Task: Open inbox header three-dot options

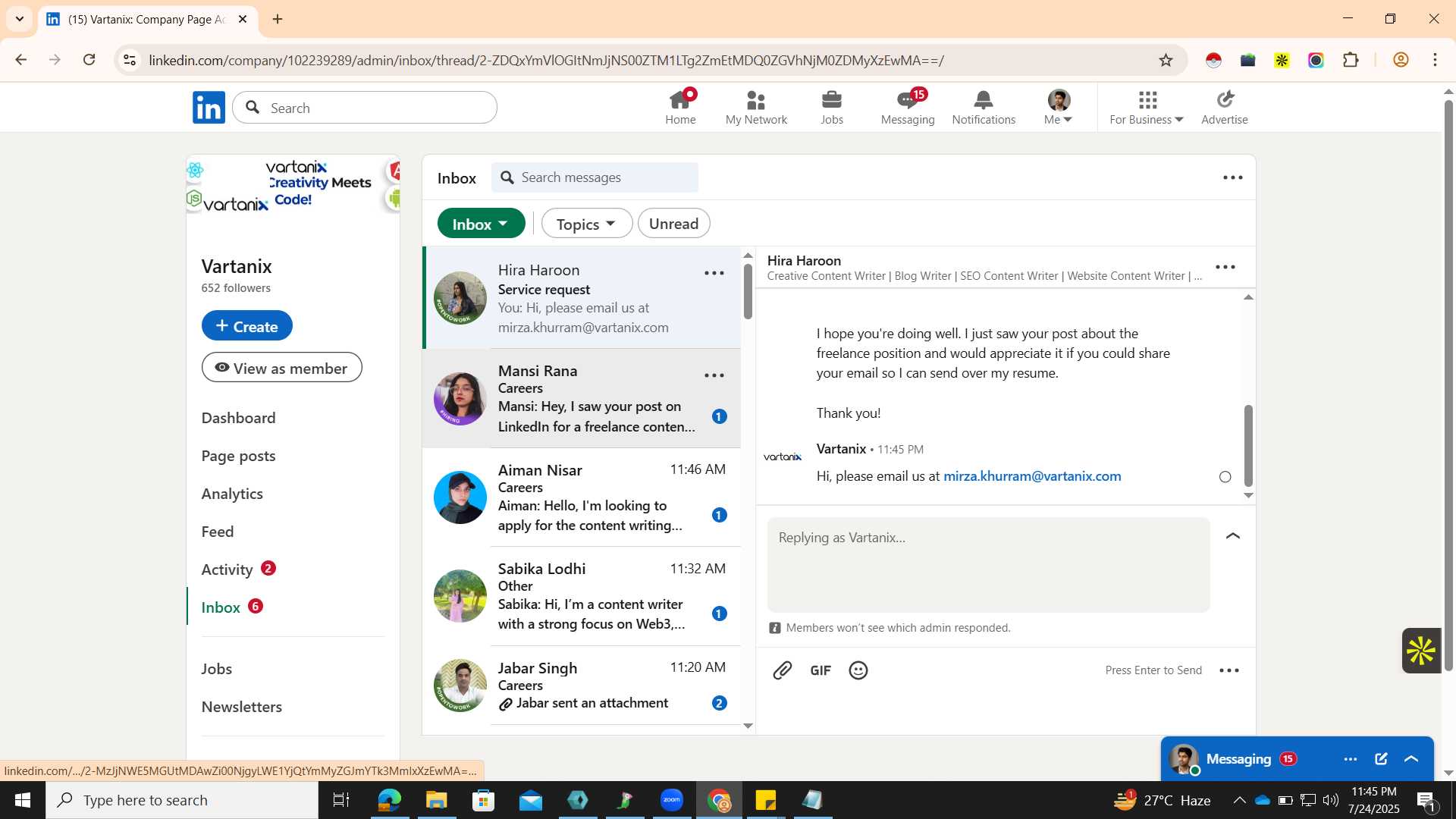Action: (1233, 177)
